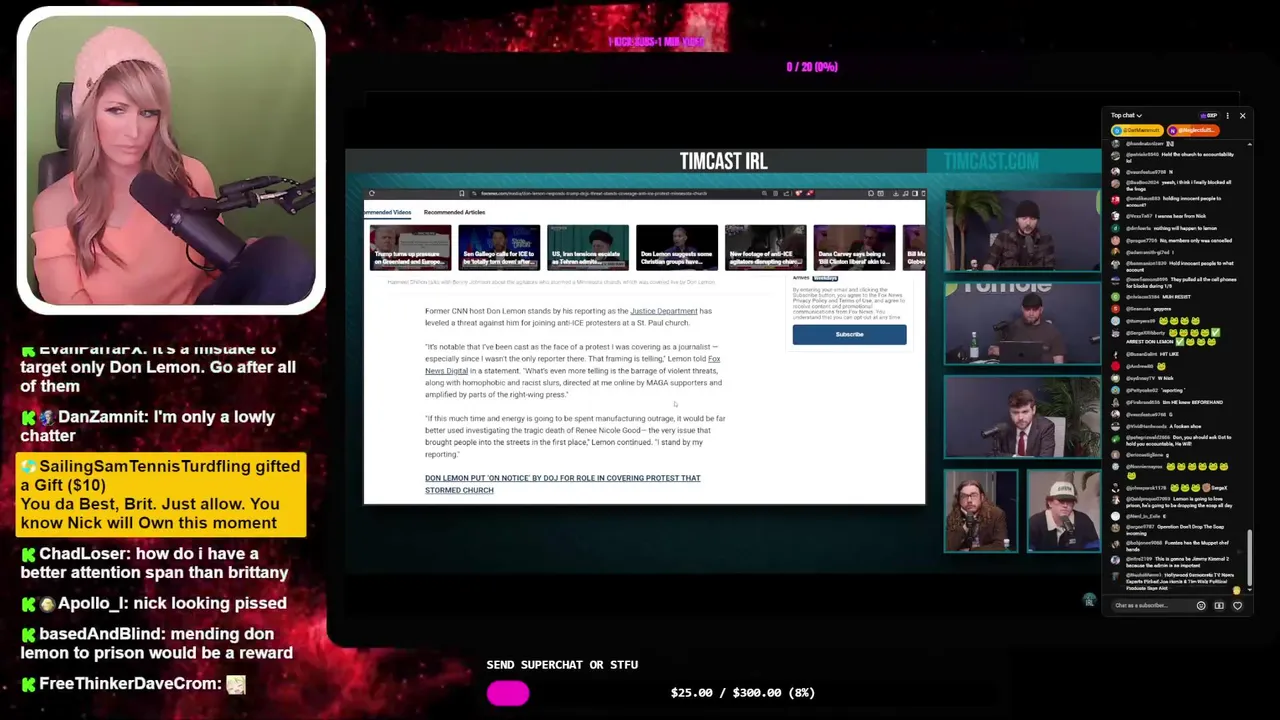The width and height of the screenshot is (1280, 720).
Task: Click the Apollo_l 'nick looking pissed' message
Action: pyautogui.click(x=154, y=603)
